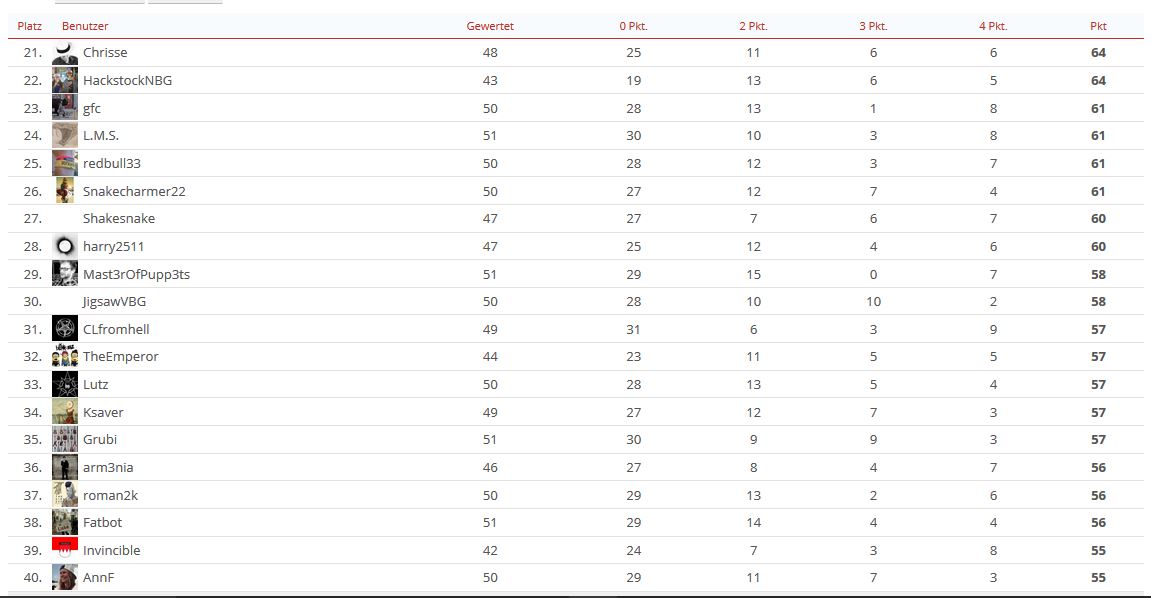
Task: Select Lutz's dark star avatar
Action: (65, 384)
